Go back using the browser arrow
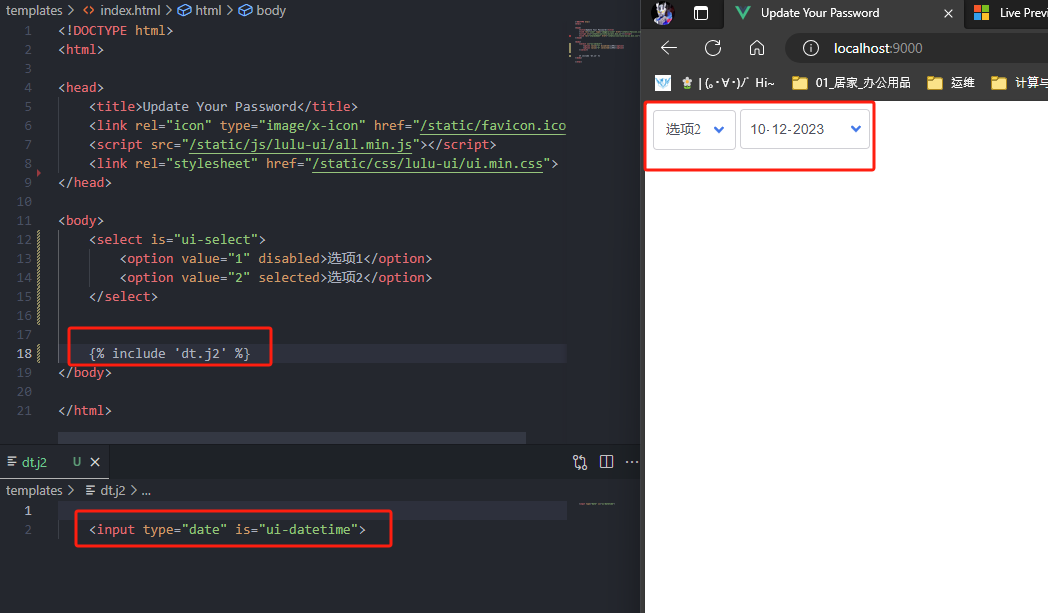This screenshot has height=613, width=1048. [669, 48]
